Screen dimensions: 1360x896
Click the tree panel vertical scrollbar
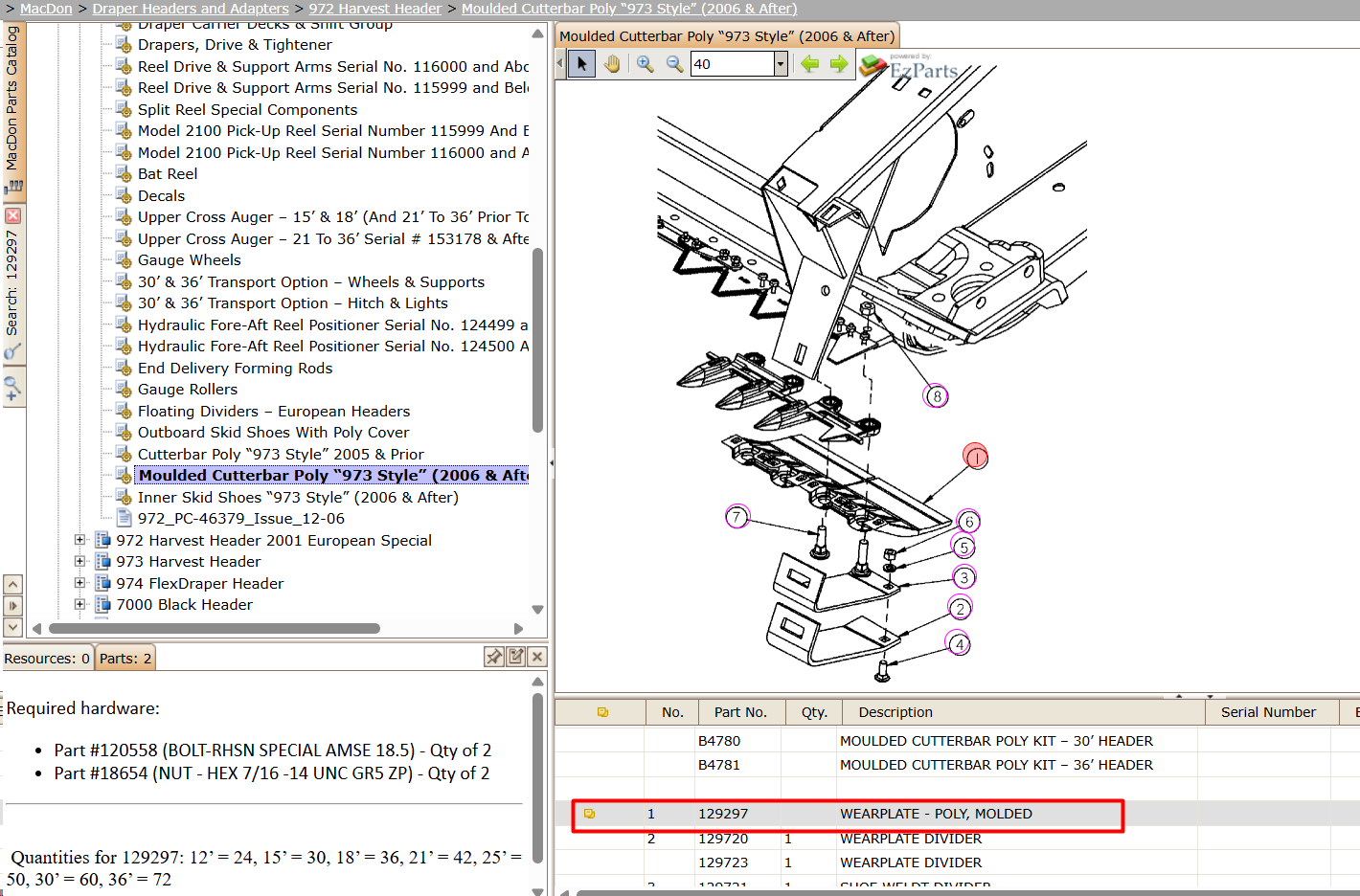[537, 340]
